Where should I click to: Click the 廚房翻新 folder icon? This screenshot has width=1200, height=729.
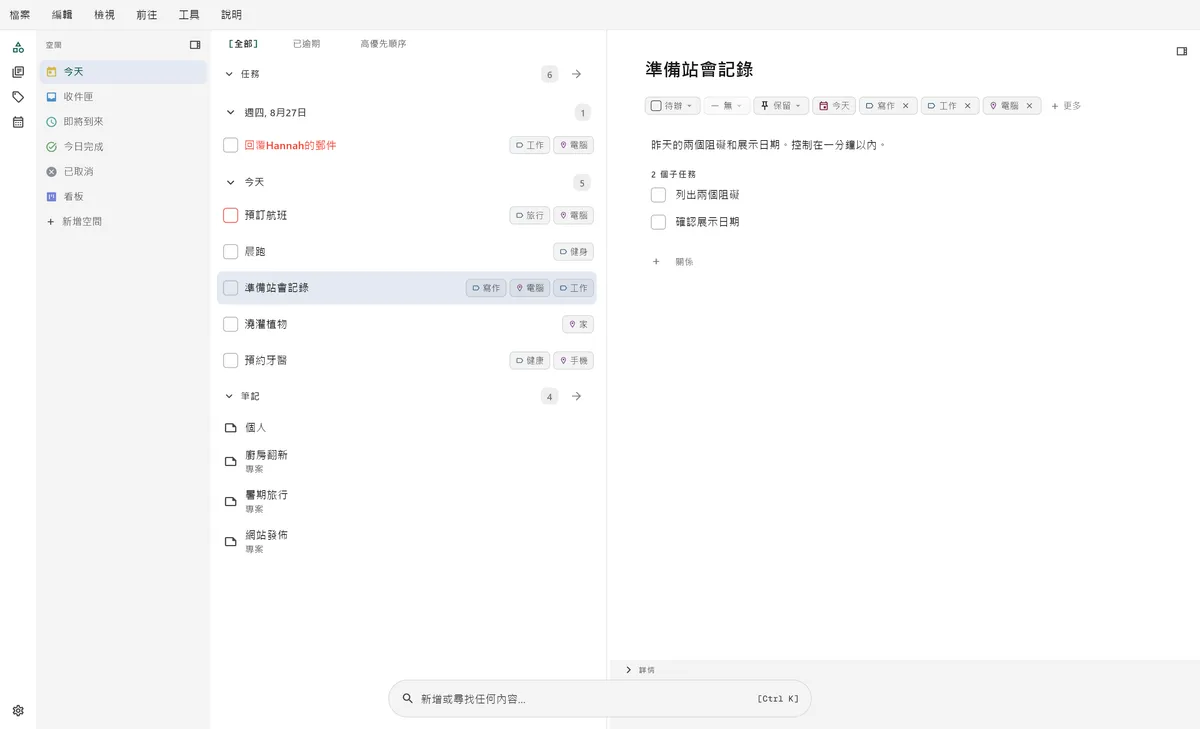(x=231, y=461)
